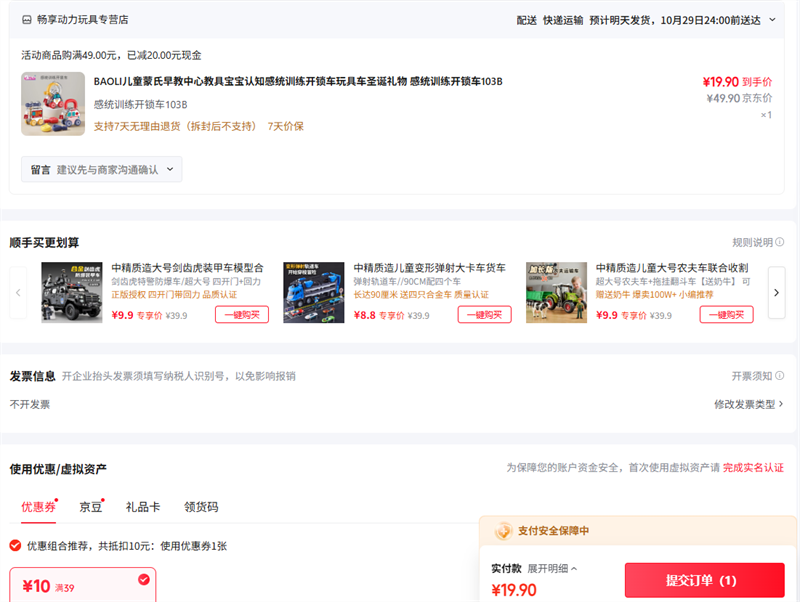Switch to the 京豆 tab
The height and width of the screenshot is (602, 800).
click(x=91, y=507)
